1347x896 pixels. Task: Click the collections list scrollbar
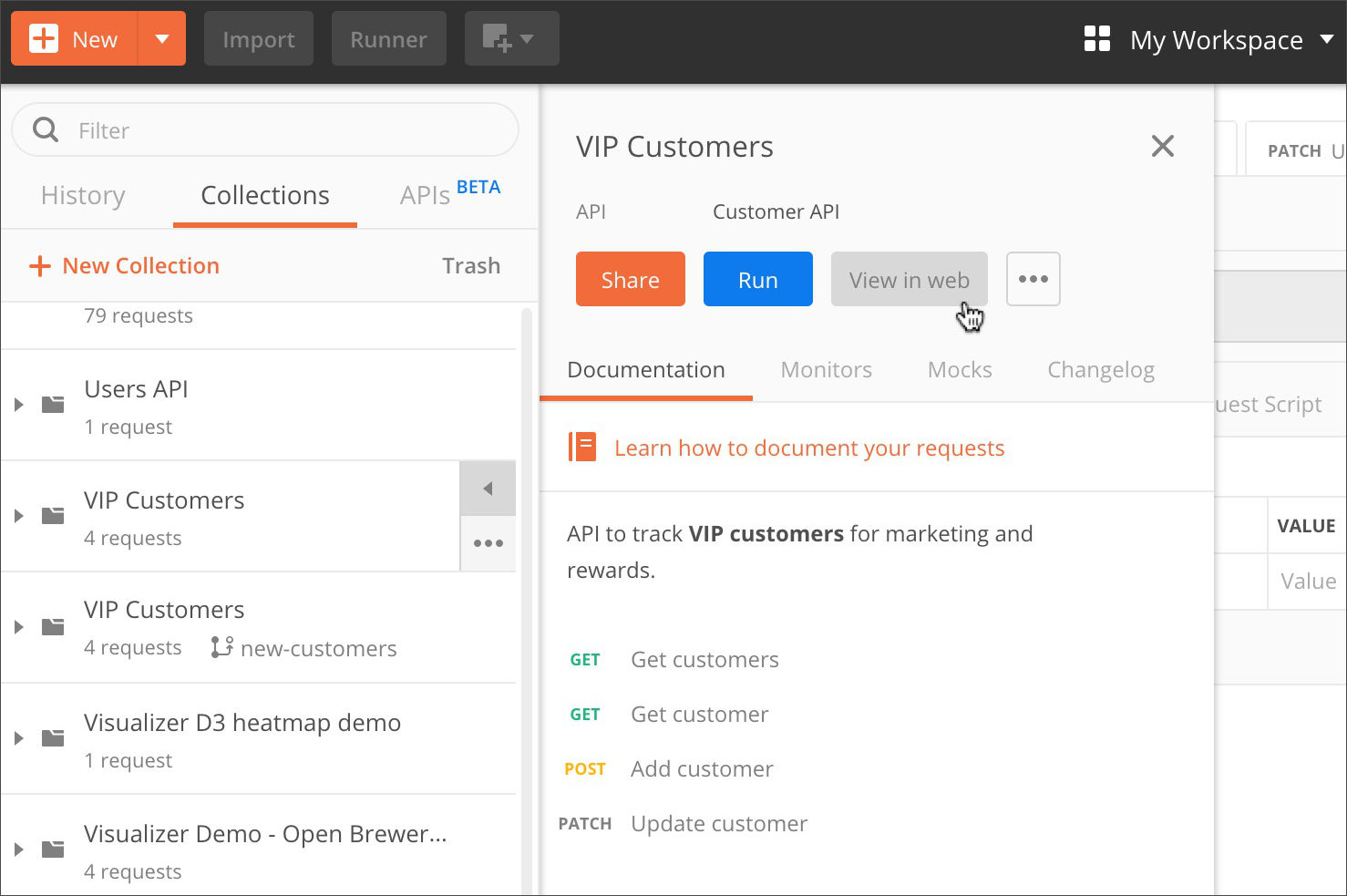tap(526, 602)
